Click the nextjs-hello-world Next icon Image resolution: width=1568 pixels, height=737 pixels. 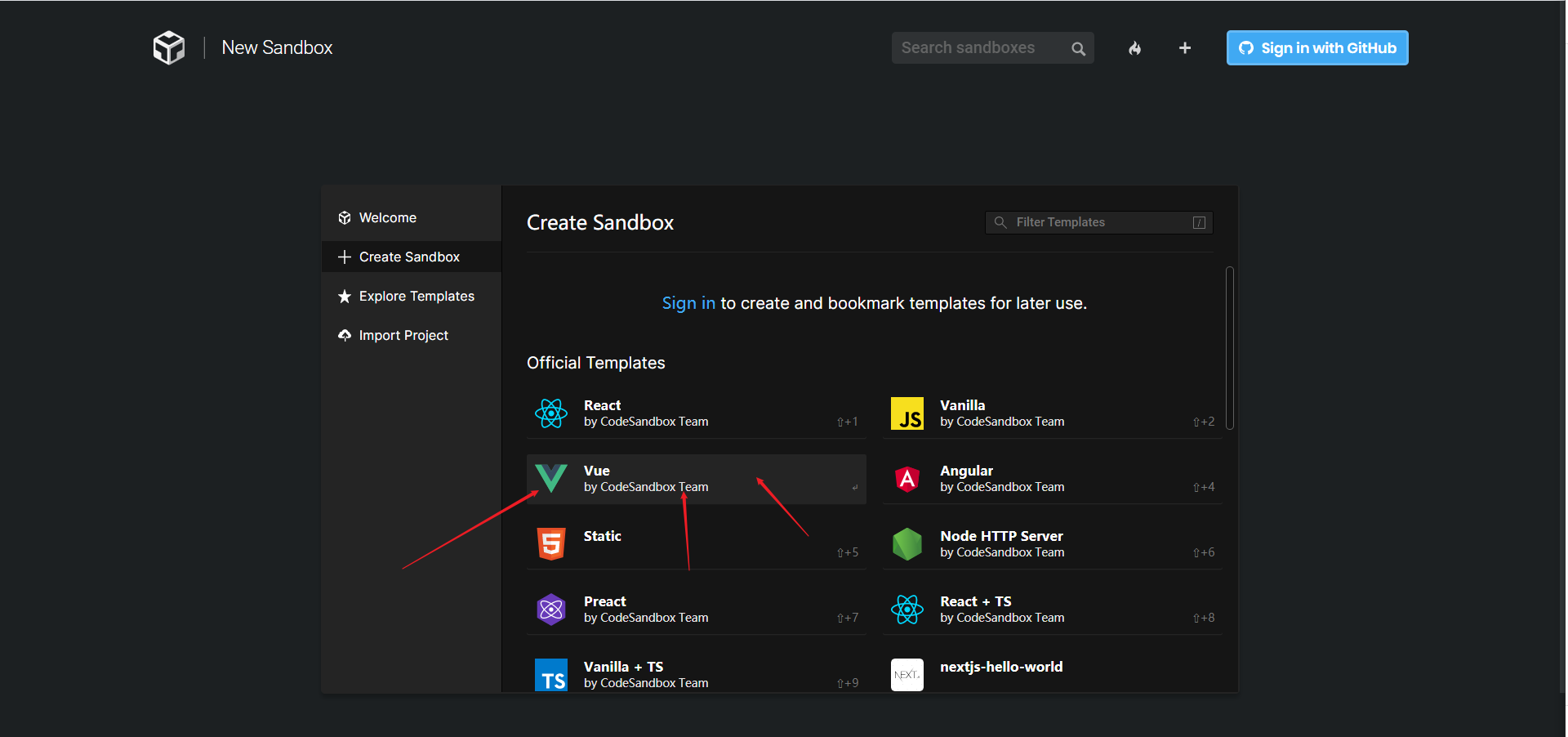907,675
